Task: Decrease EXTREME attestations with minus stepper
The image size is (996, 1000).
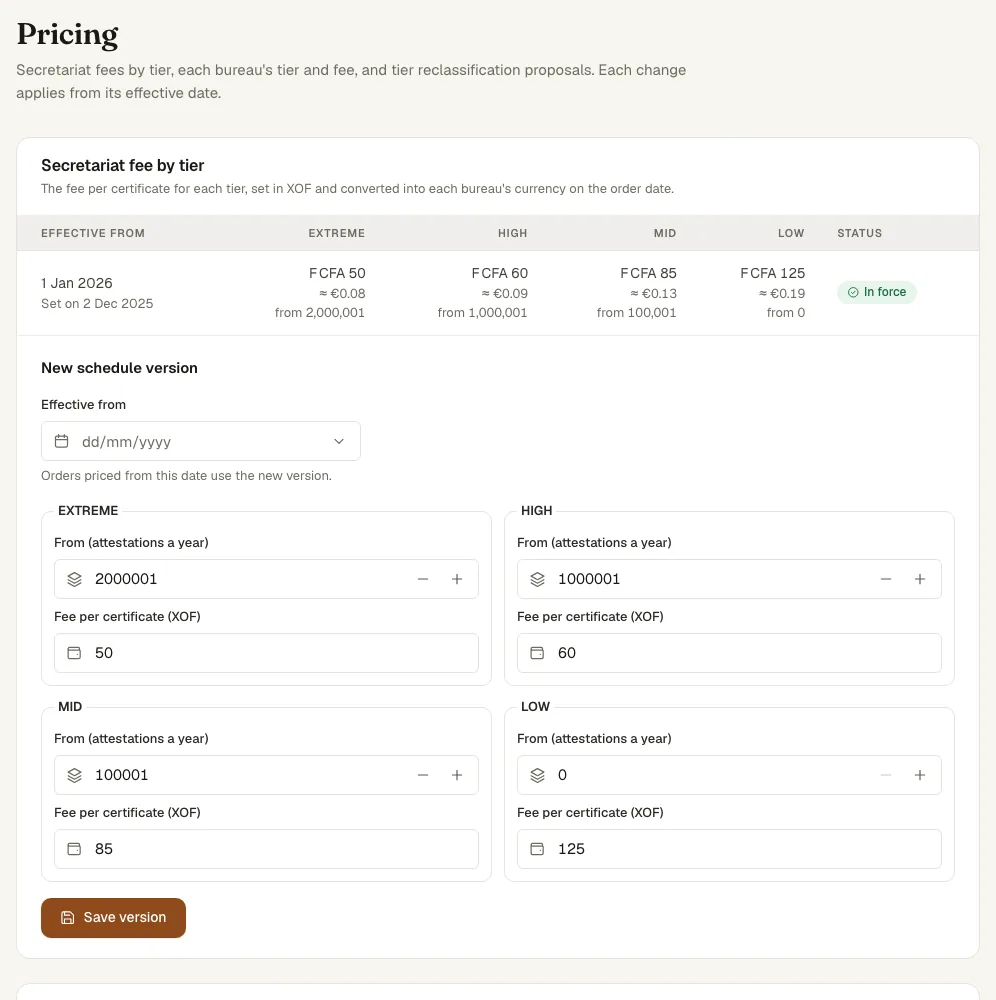Action: 423,579
